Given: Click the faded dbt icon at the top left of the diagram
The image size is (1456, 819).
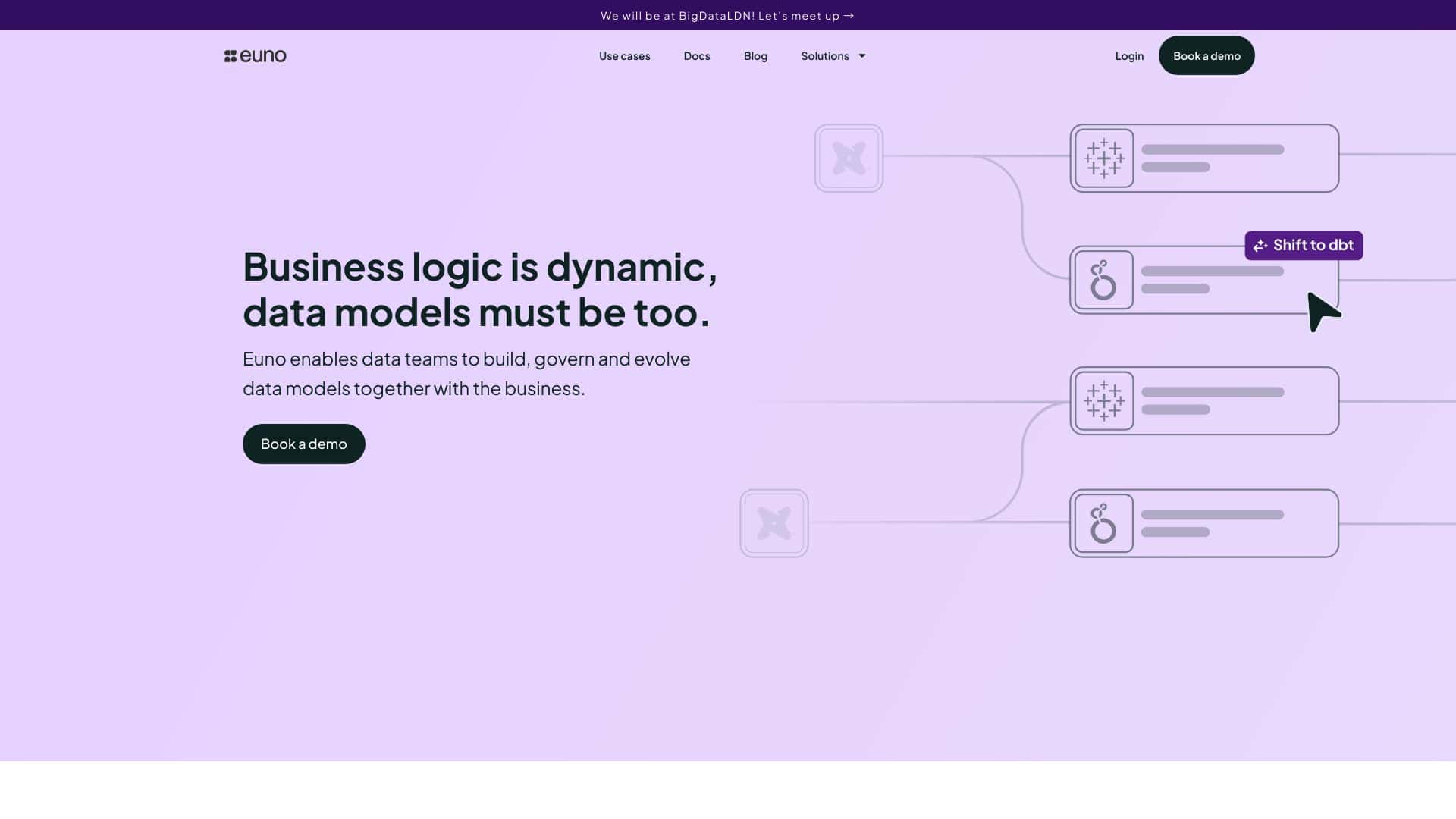Looking at the screenshot, I should tap(849, 158).
